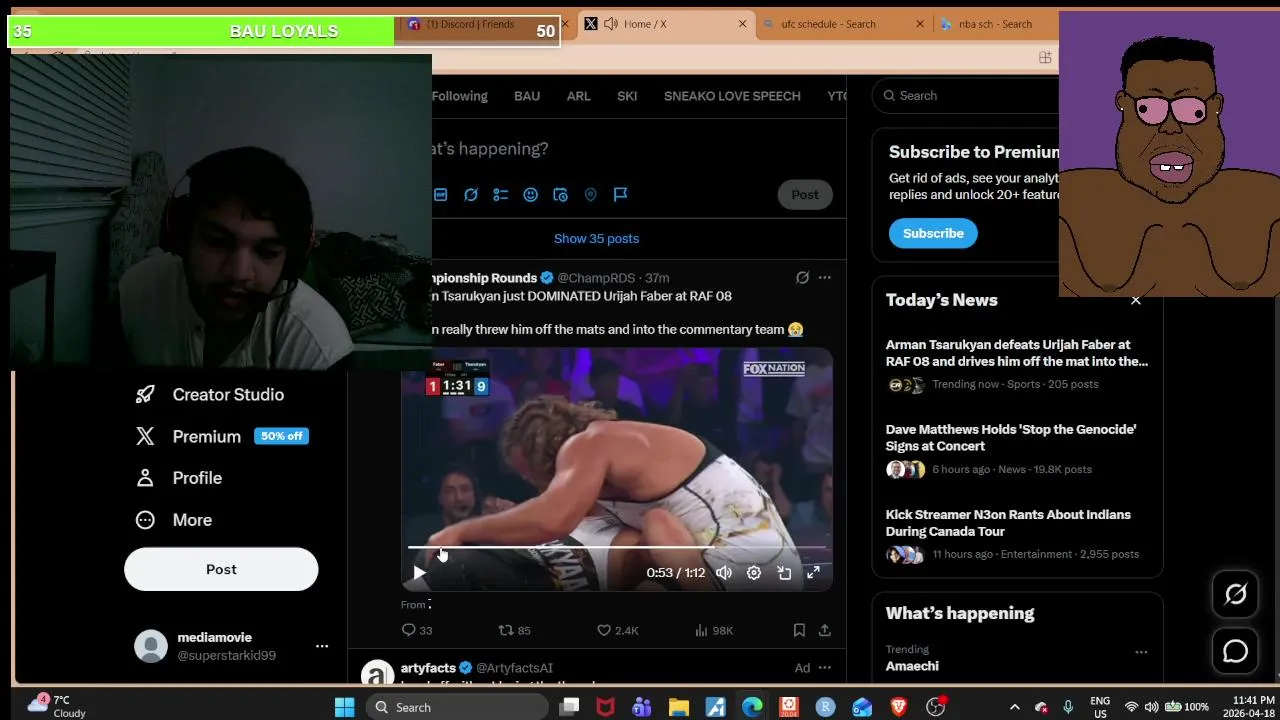Switch to the ARL tab
This screenshot has height=720, width=1280.
pos(578,96)
